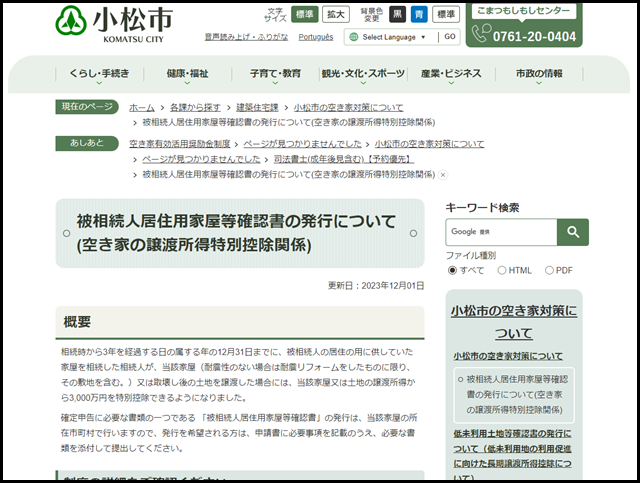
Task: Open 建築住宅課 breadcrumb link
Action: pos(257,108)
